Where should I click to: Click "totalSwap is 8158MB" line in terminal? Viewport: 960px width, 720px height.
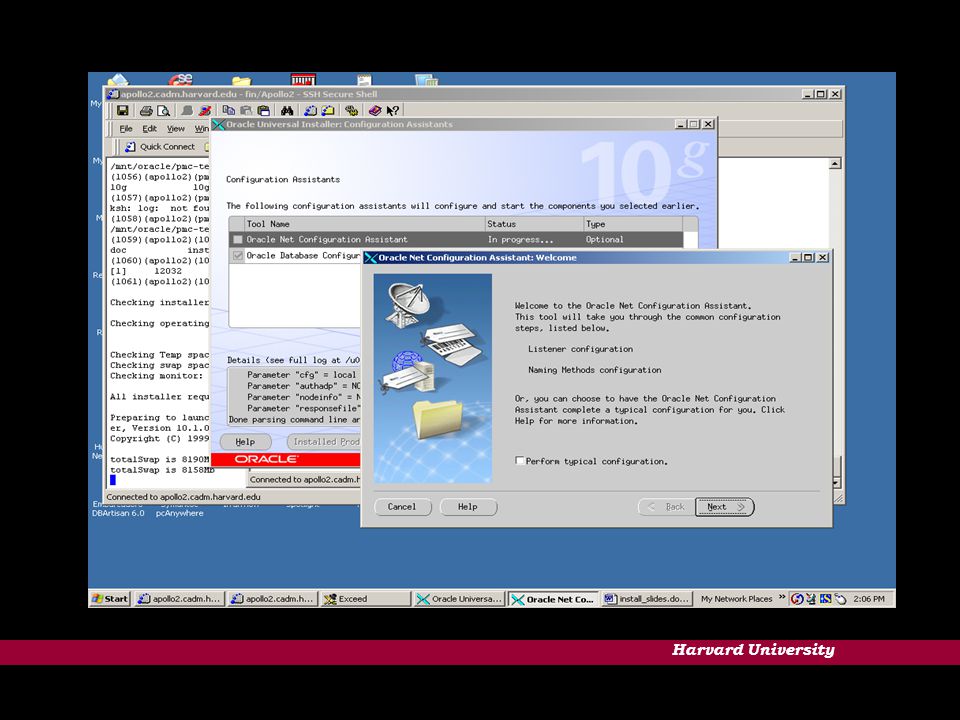pos(162,470)
